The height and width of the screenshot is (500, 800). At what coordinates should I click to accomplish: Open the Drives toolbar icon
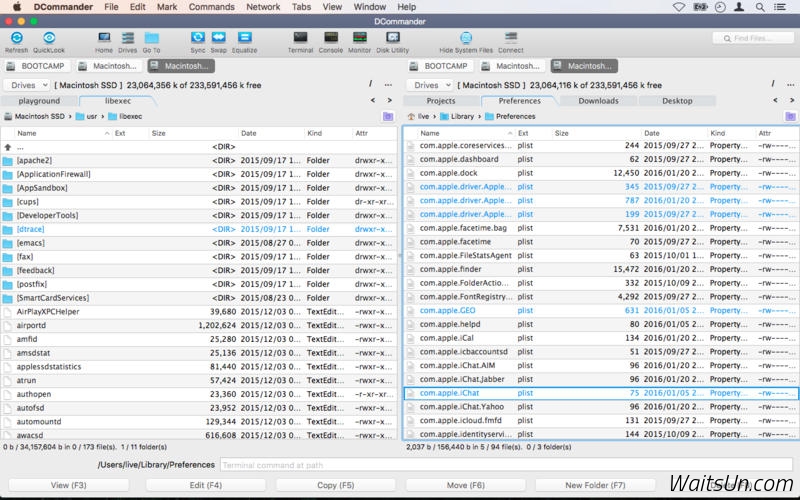click(x=128, y=38)
